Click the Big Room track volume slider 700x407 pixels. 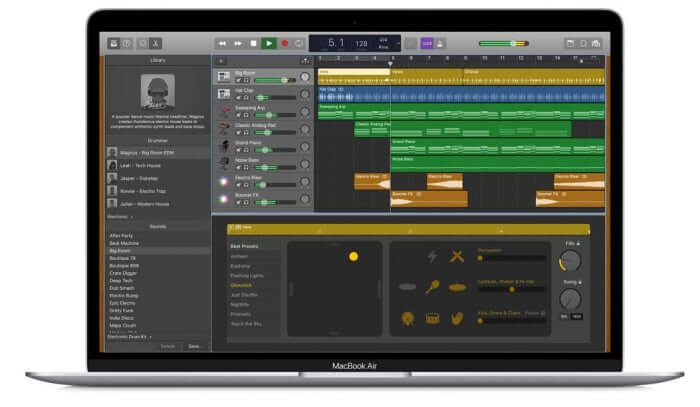(275, 80)
